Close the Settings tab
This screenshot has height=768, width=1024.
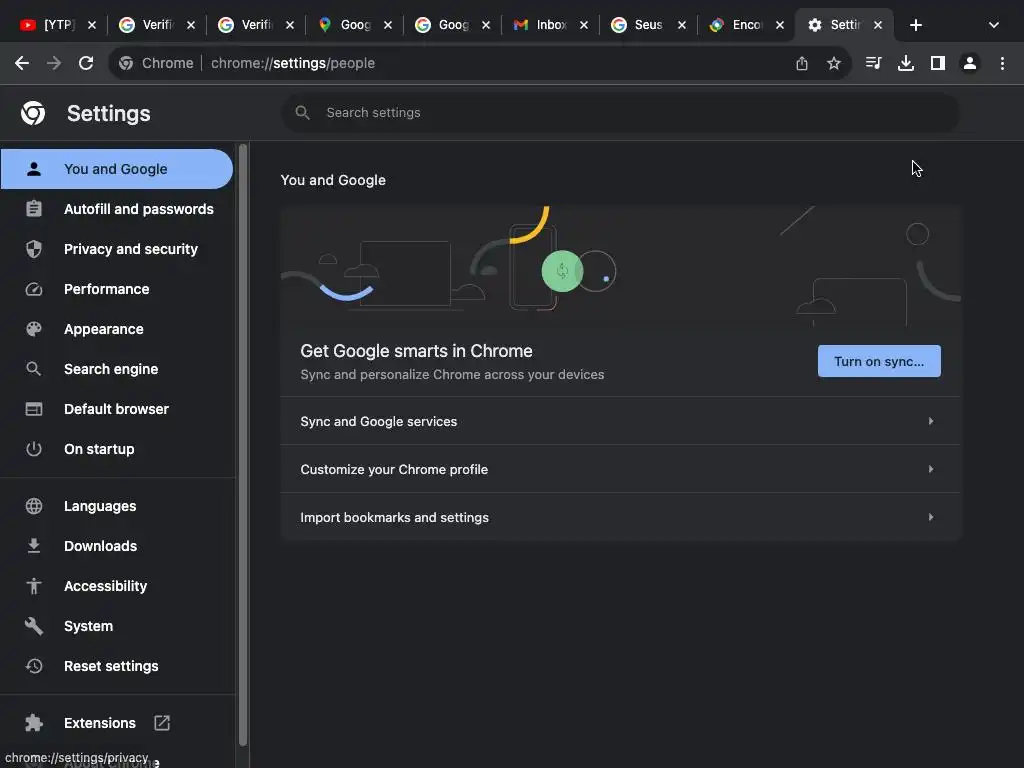pos(878,25)
